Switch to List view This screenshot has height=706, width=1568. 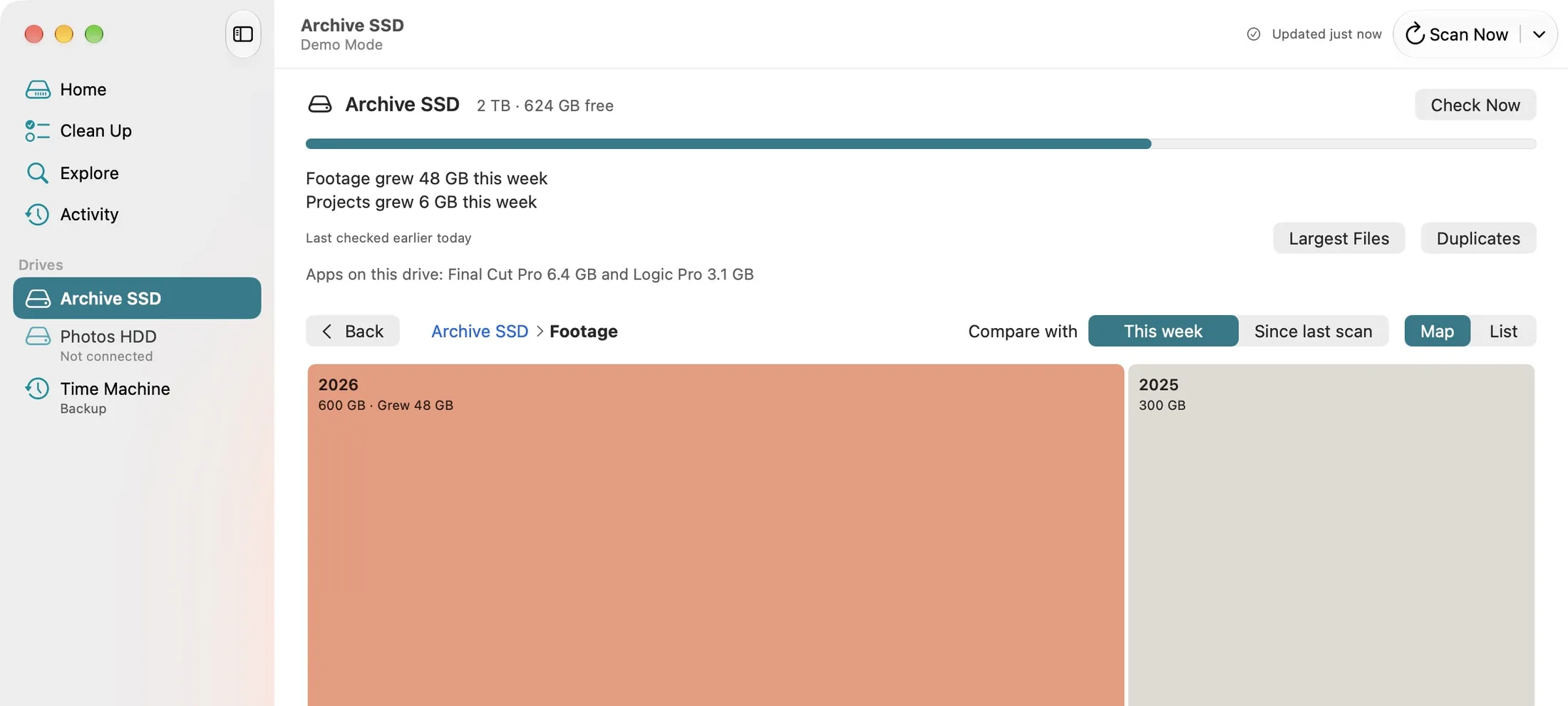tap(1503, 331)
